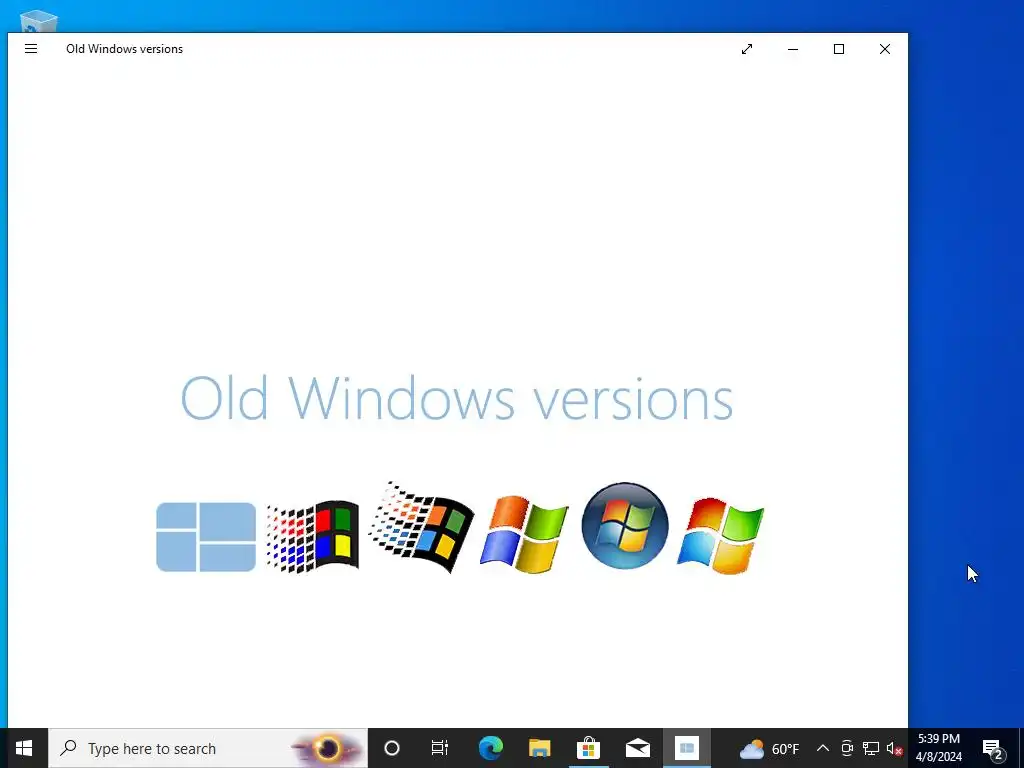This screenshot has width=1024, height=768.
Task: Click the Recycle Bin desktop icon
Action: point(39,22)
